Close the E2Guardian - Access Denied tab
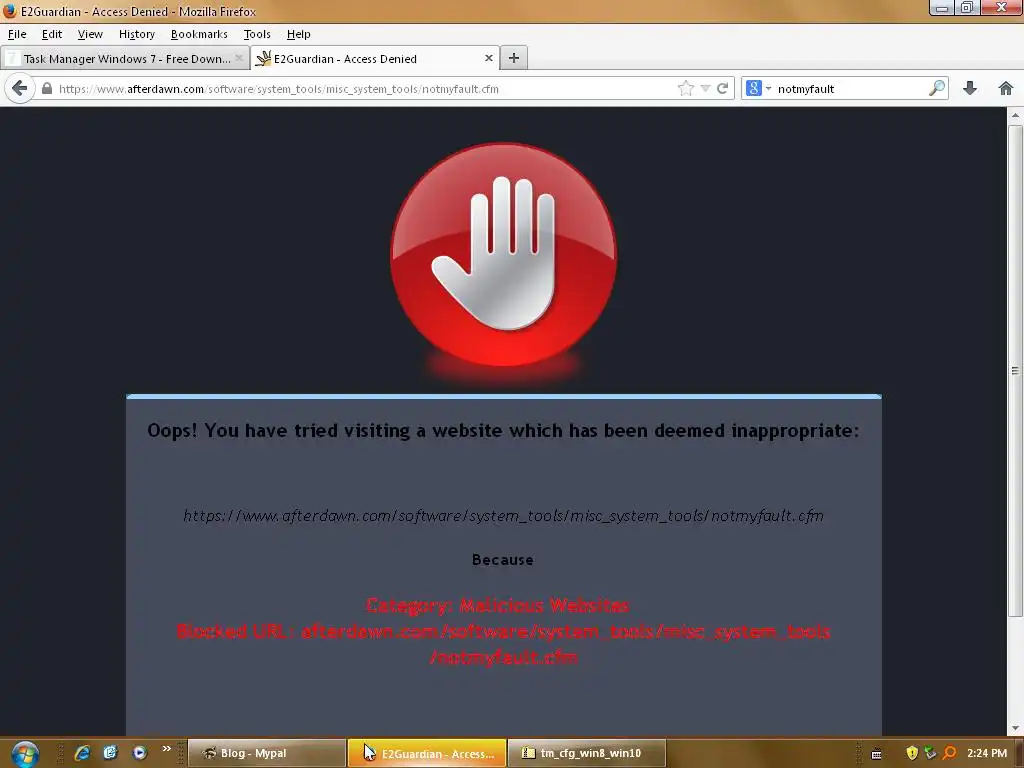Image resolution: width=1024 pixels, height=768 pixels. [488, 58]
